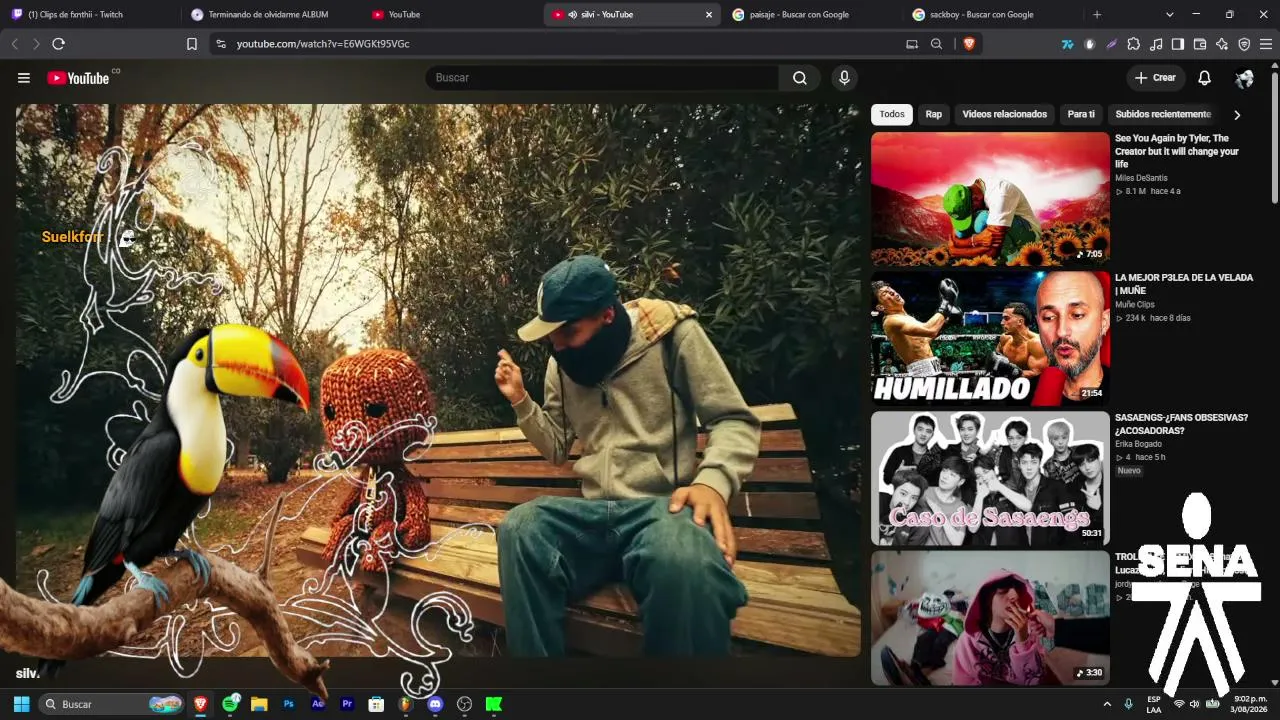1280x720 pixels.
Task: Open Brave Shields lion icon
Action: [969, 44]
